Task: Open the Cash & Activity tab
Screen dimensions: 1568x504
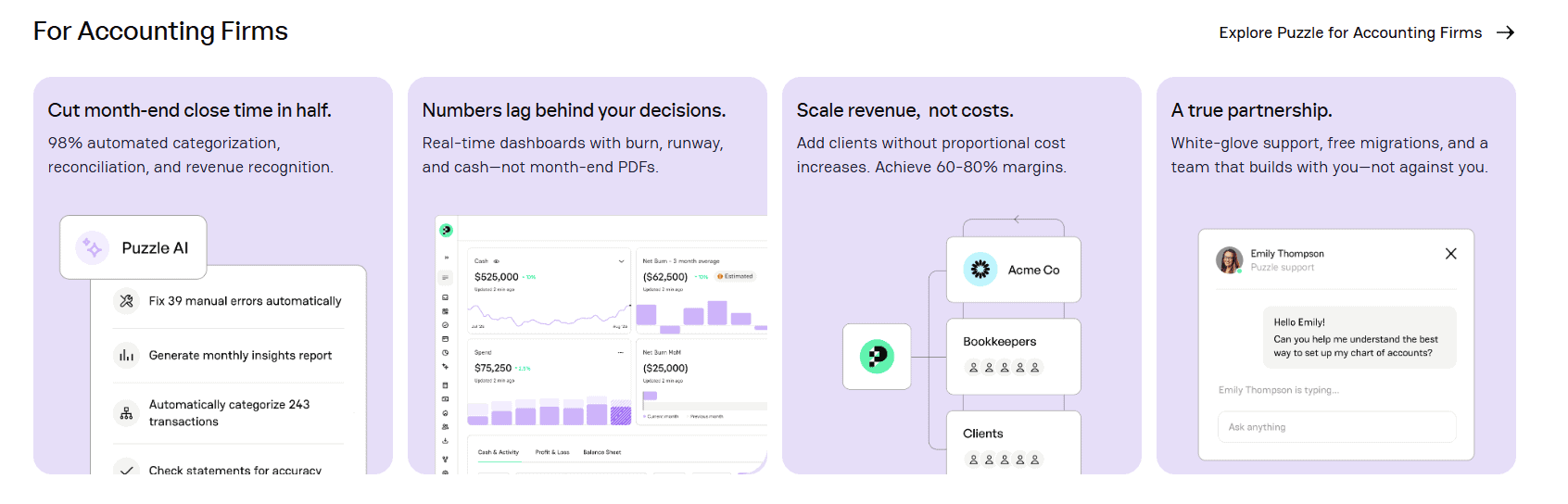Action: (499, 452)
